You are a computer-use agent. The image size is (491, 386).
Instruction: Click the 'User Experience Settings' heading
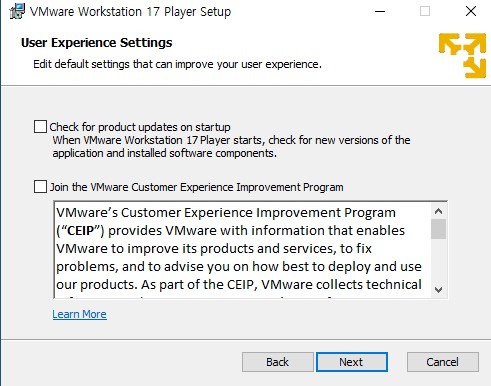coord(97,43)
